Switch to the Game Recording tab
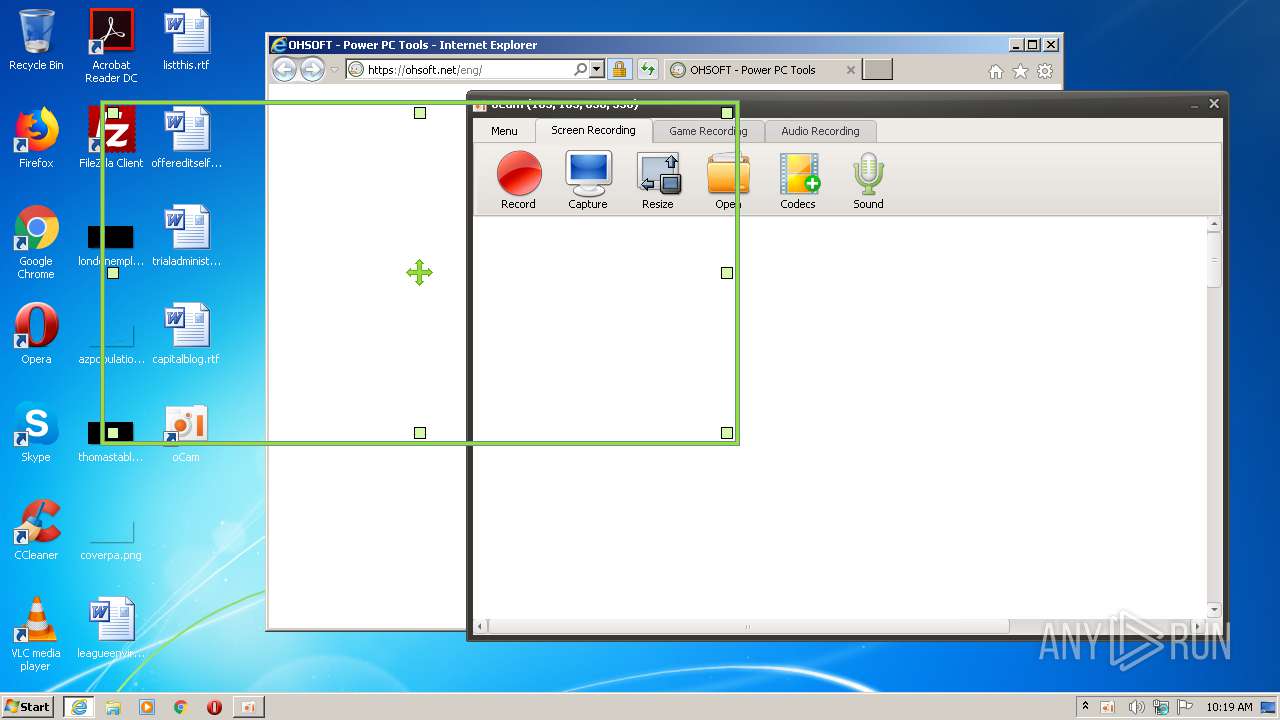The width and height of the screenshot is (1280, 720). [x=708, y=131]
